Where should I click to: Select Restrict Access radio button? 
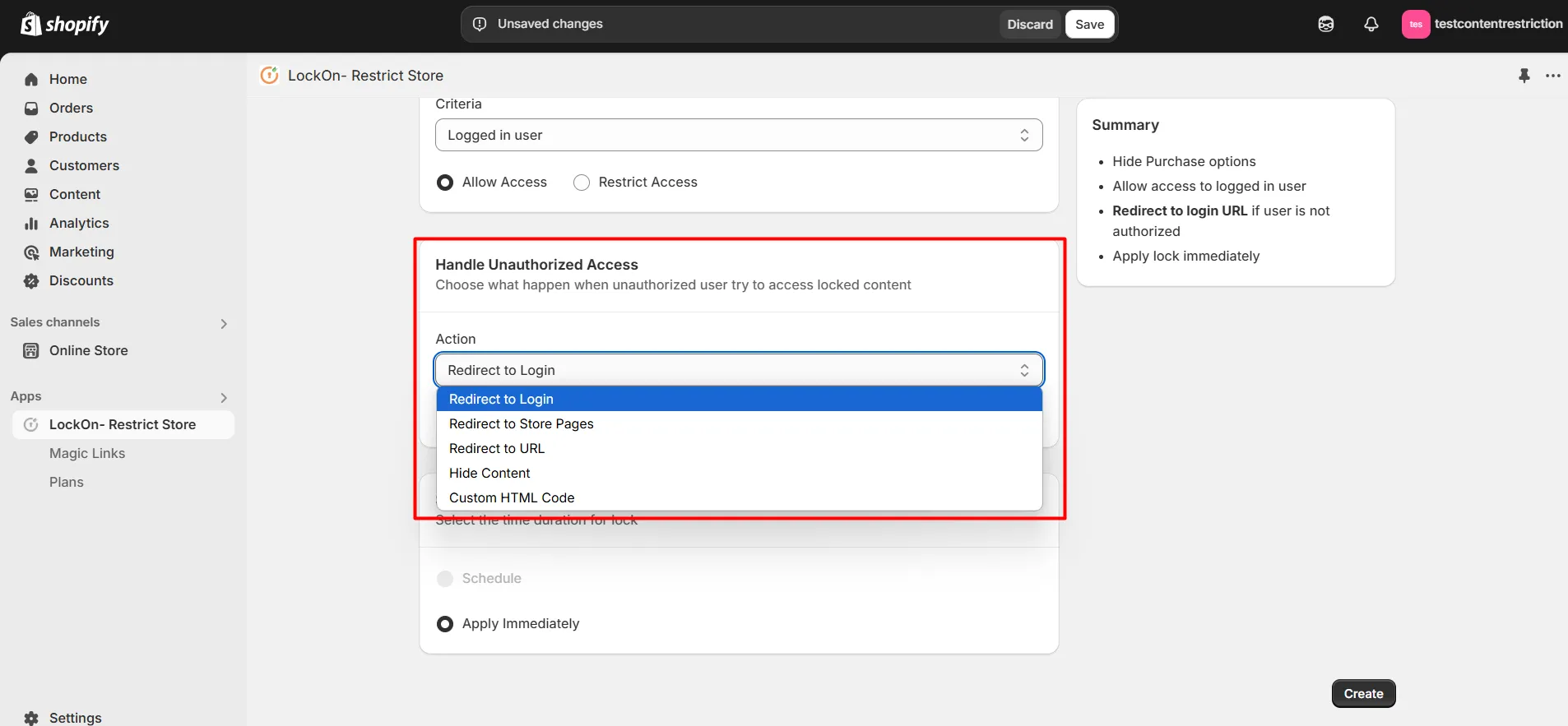point(582,182)
